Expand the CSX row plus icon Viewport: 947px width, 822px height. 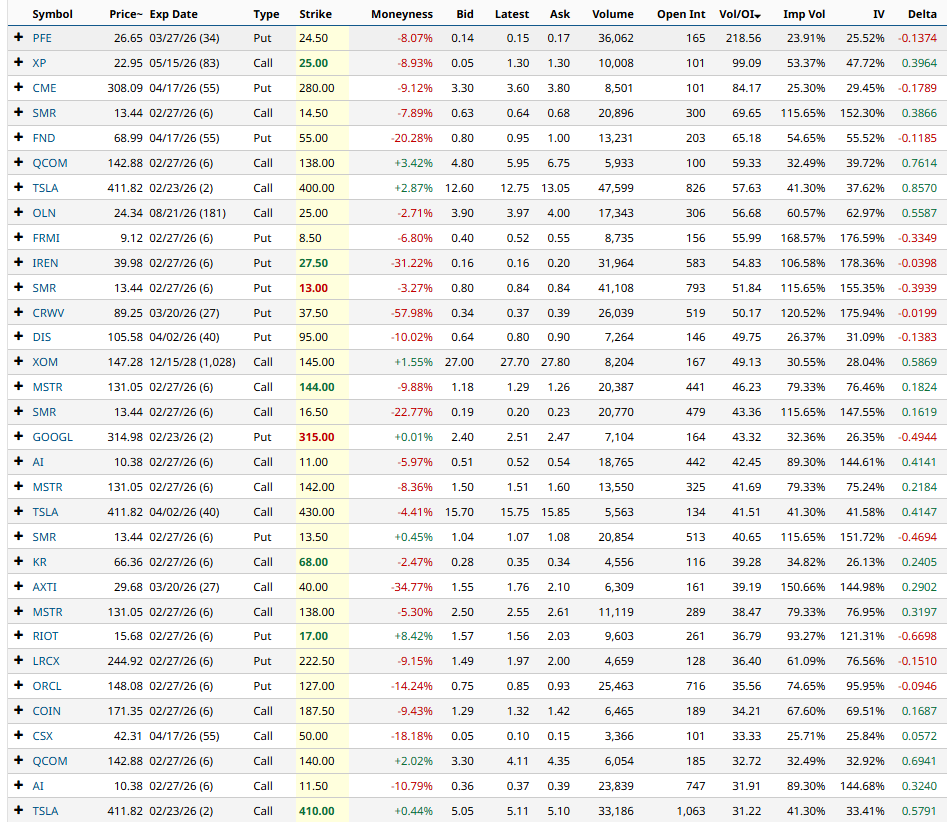(19, 735)
